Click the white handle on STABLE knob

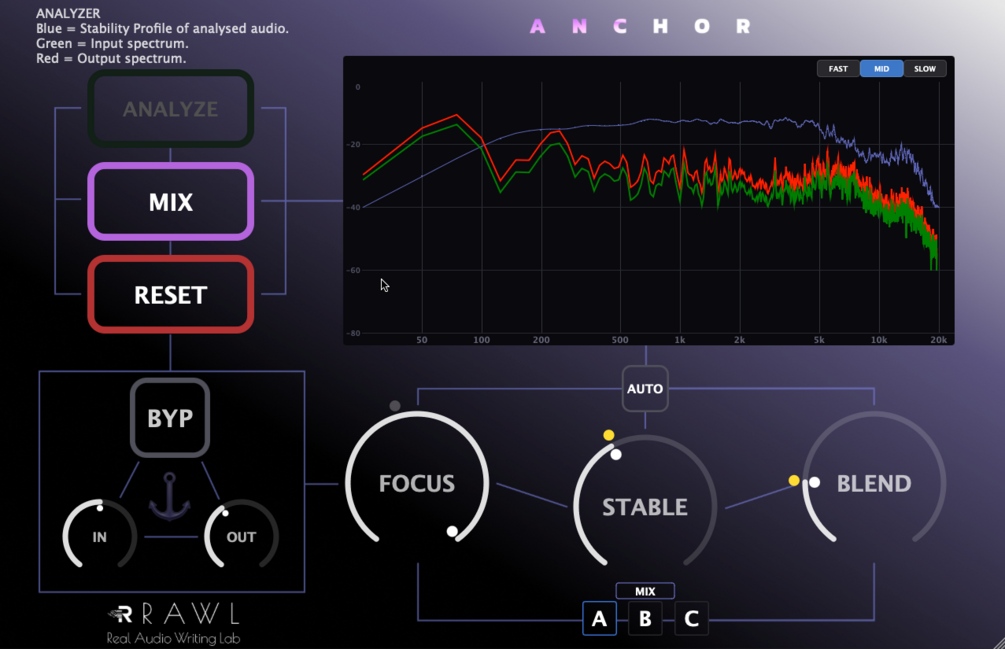click(x=616, y=454)
